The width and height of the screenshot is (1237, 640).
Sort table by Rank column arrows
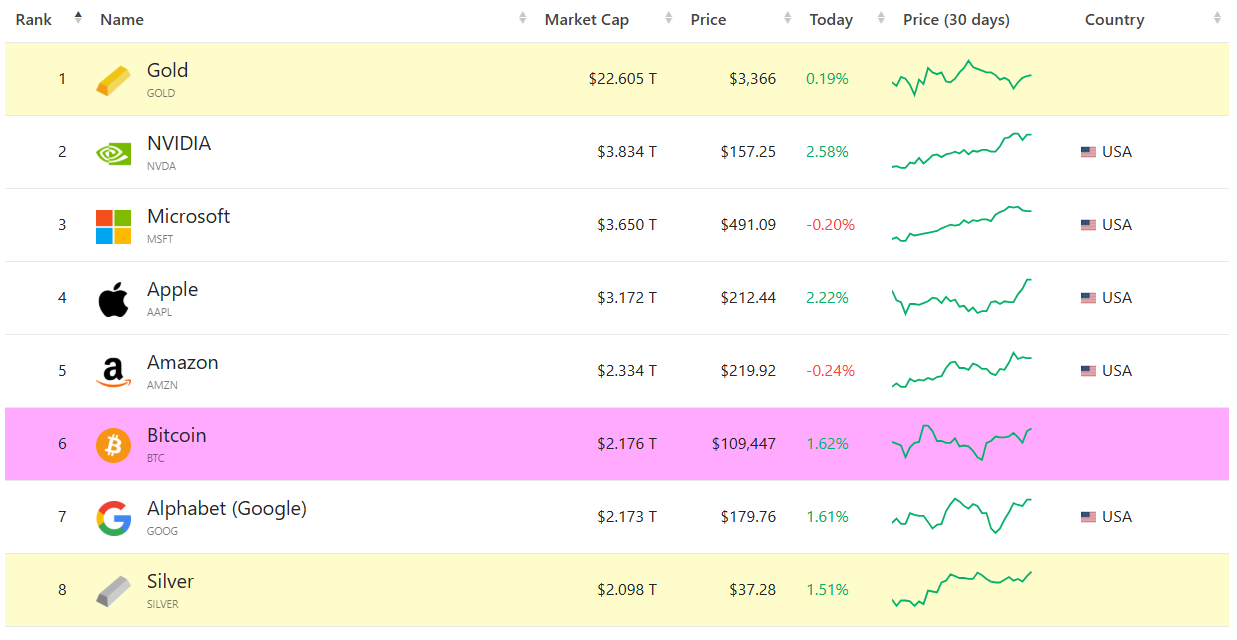pyautogui.click(x=78, y=18)
